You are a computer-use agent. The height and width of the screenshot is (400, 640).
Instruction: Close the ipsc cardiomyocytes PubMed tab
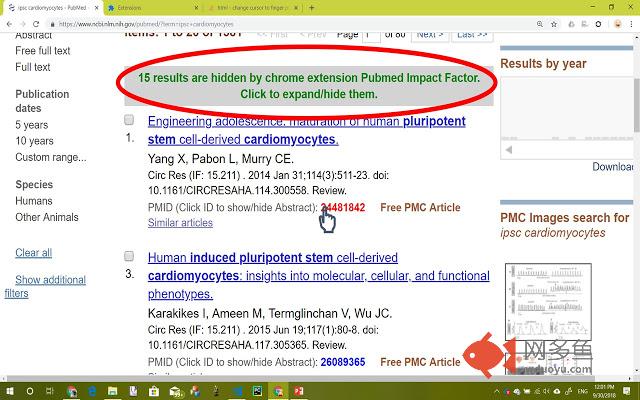96,7
